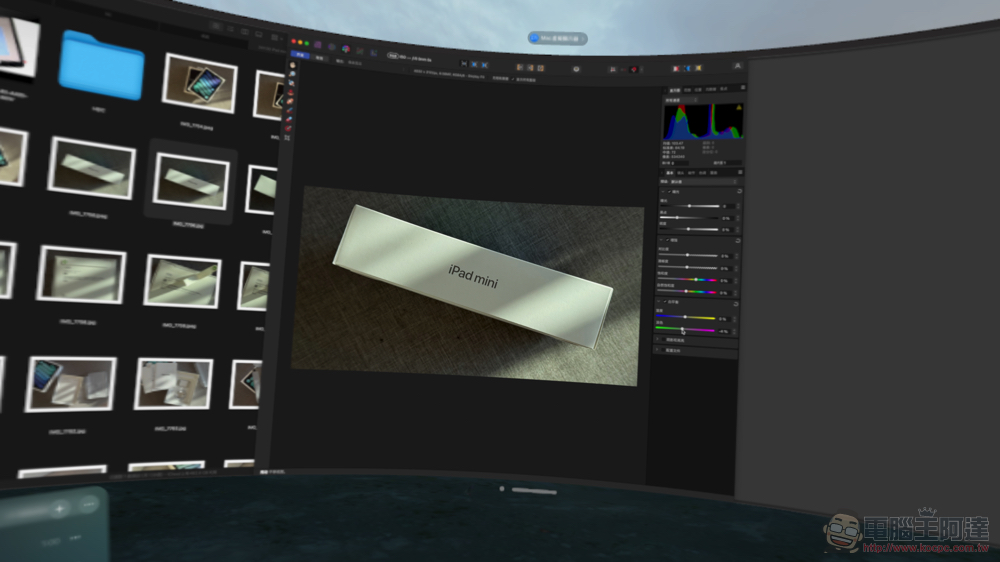This screenshot has width=1000, height=562.
Task: Click the middle orange split-view icon
Action: [x=530, y=68]
